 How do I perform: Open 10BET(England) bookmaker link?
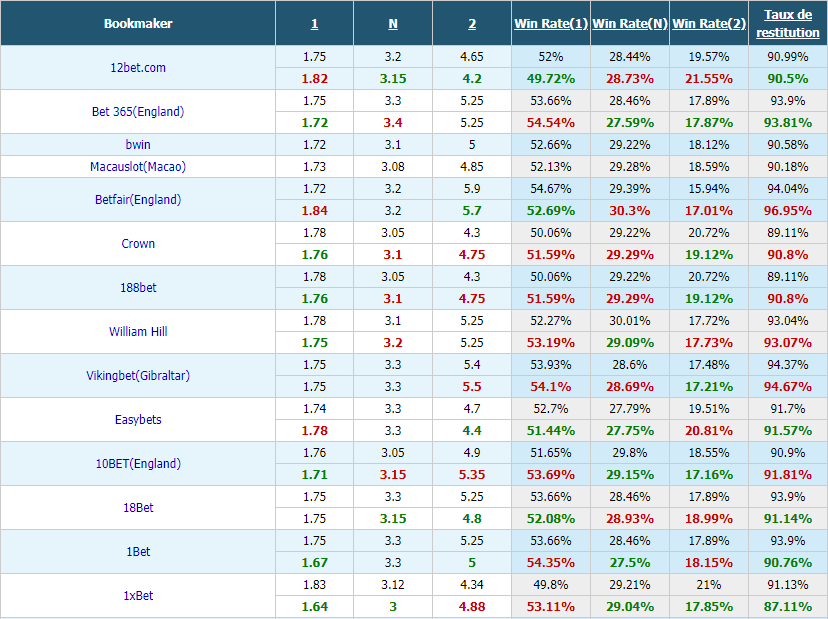tap(138, 464)
